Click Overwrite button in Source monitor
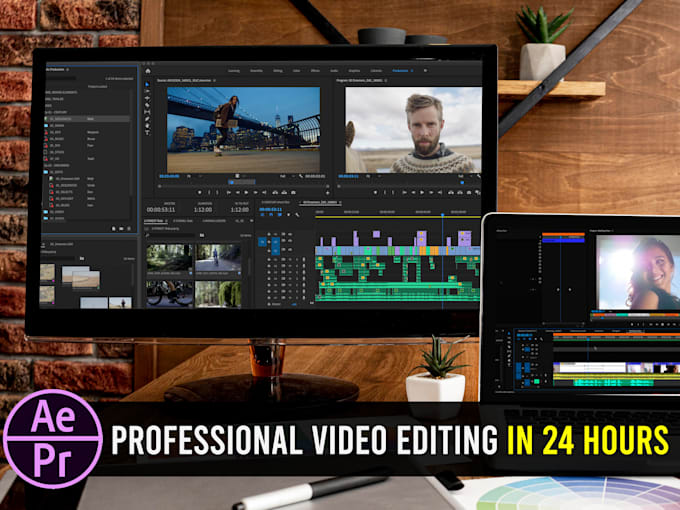This screenshot has height=510, width=680. pyautogui.click(x=284, y=192)
